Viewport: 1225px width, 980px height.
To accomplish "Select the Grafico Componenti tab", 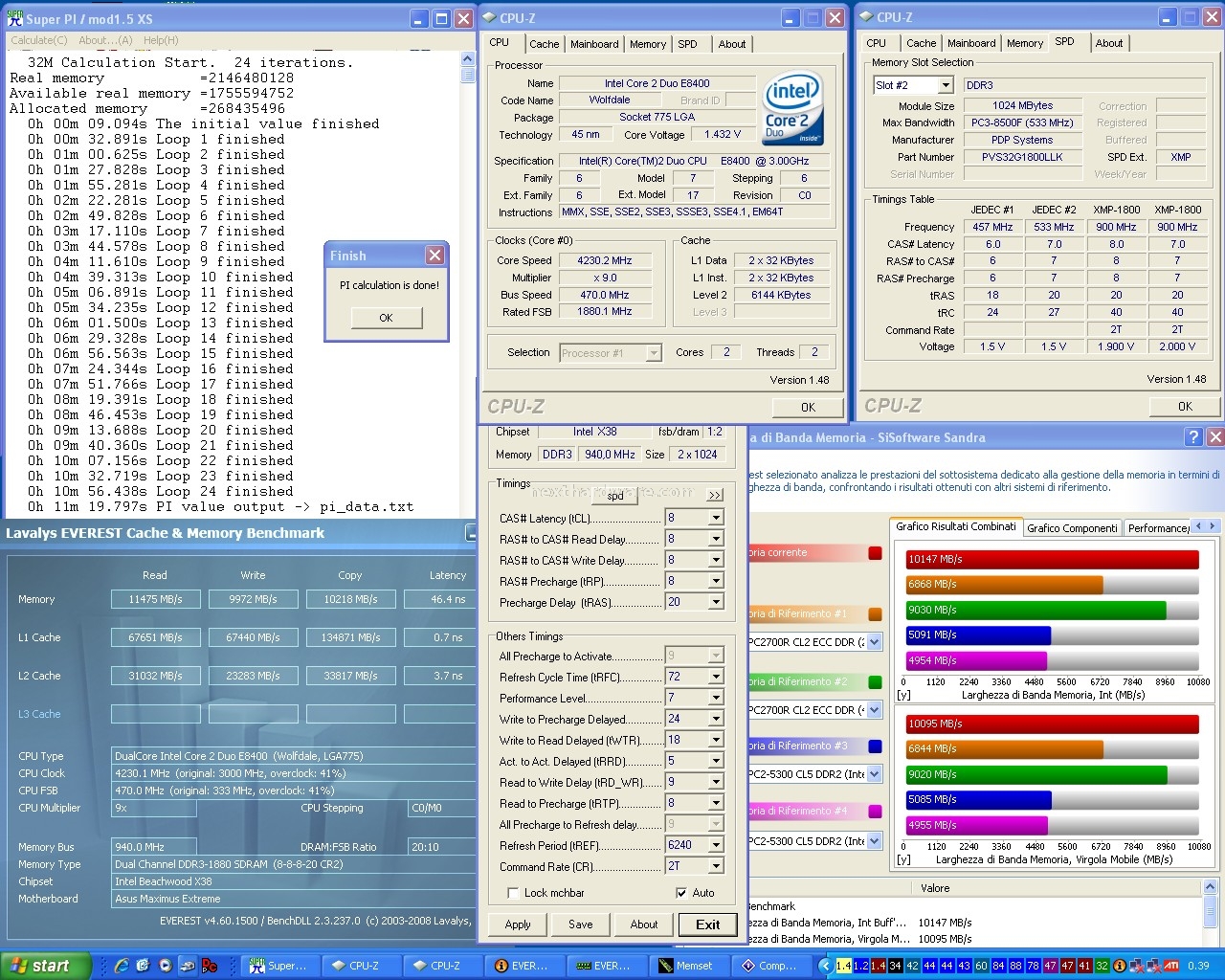I will pos(1072,528).
